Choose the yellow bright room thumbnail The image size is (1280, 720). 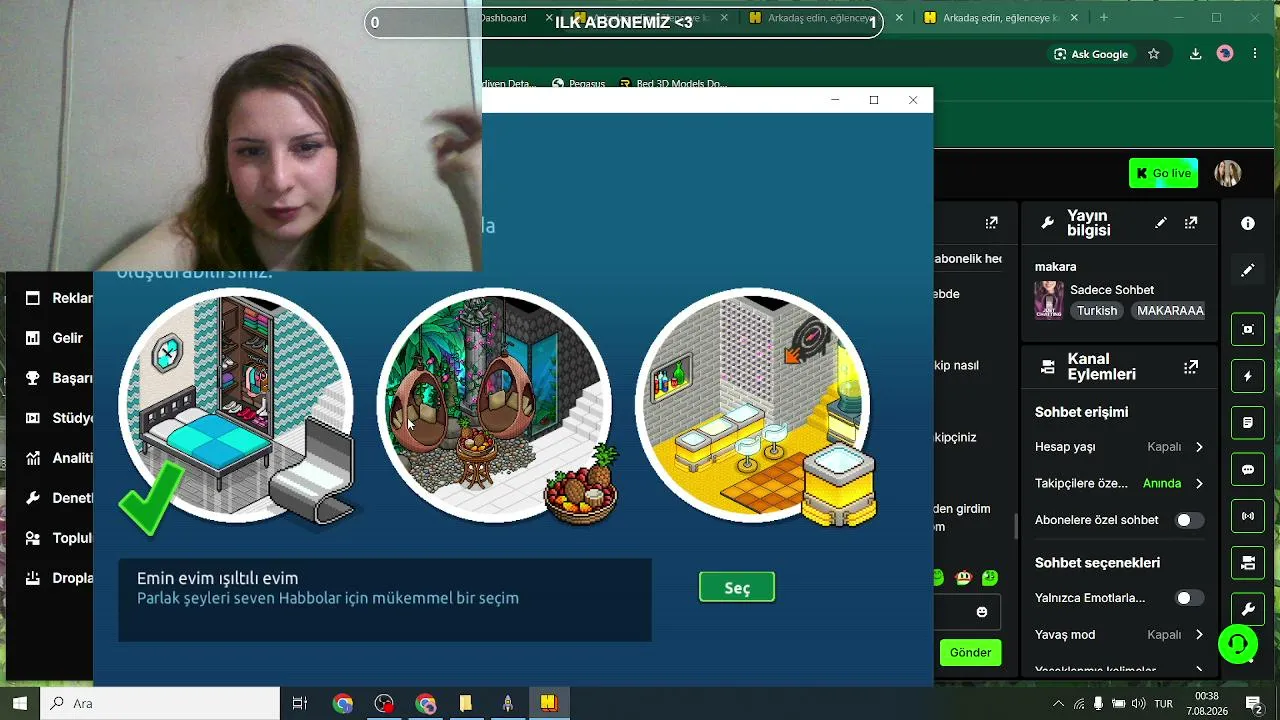pos(752,405)
